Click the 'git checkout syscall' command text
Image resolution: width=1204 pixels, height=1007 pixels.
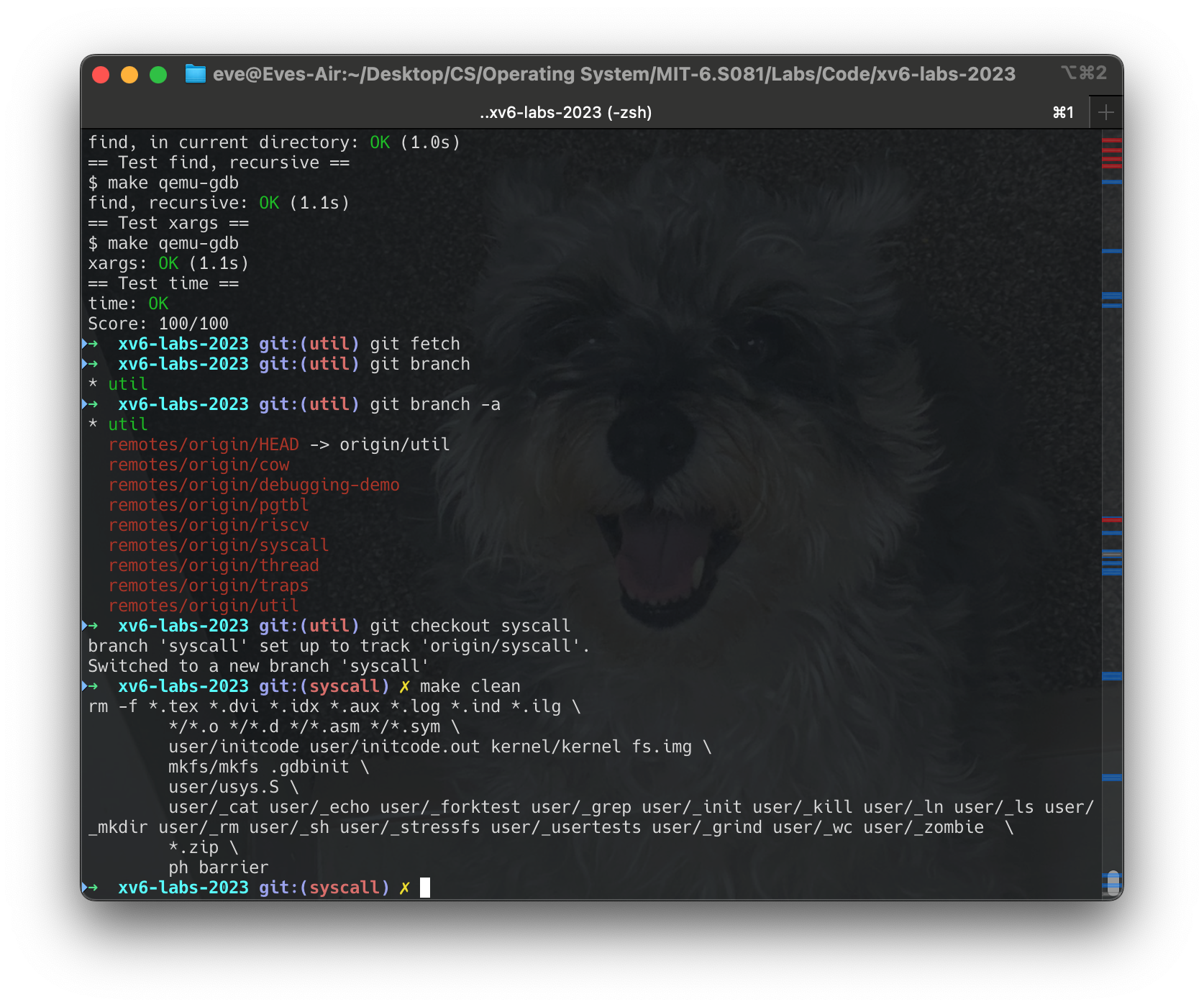coord(470,626)
